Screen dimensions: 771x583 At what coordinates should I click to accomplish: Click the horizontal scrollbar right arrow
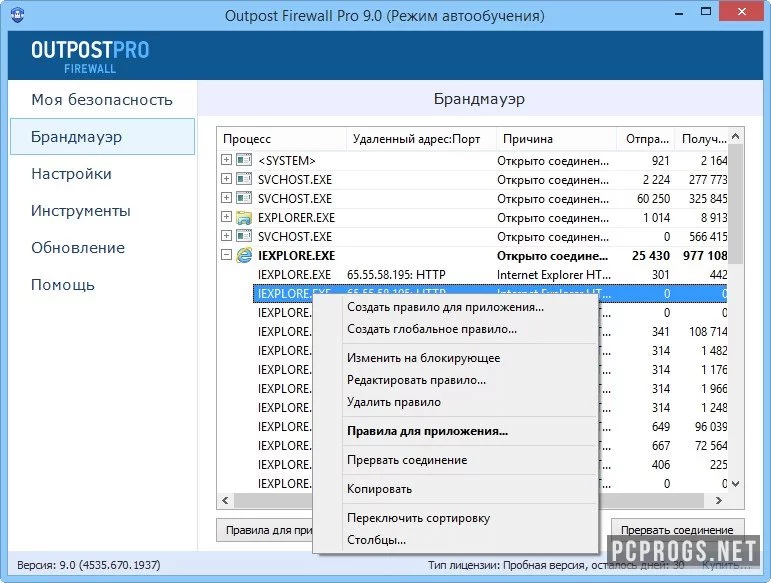pos(719,500)
